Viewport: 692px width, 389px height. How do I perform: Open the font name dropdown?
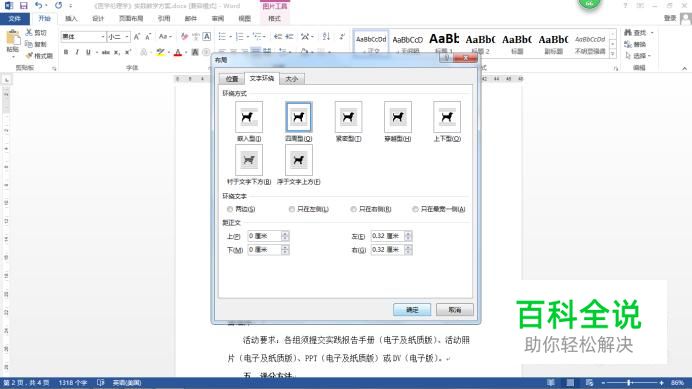point(102,37)
